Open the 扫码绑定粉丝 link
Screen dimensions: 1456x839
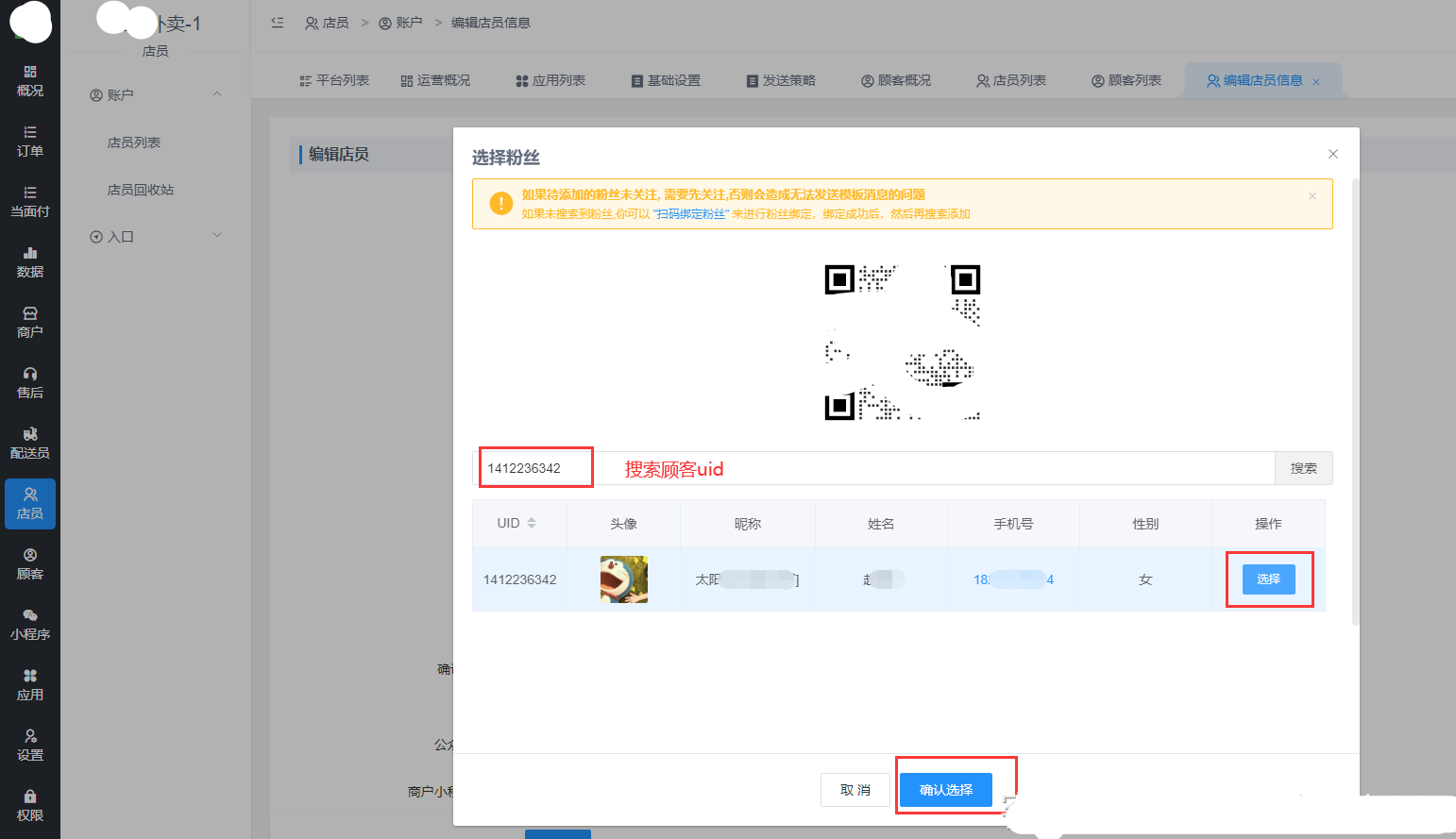(692, 214)
